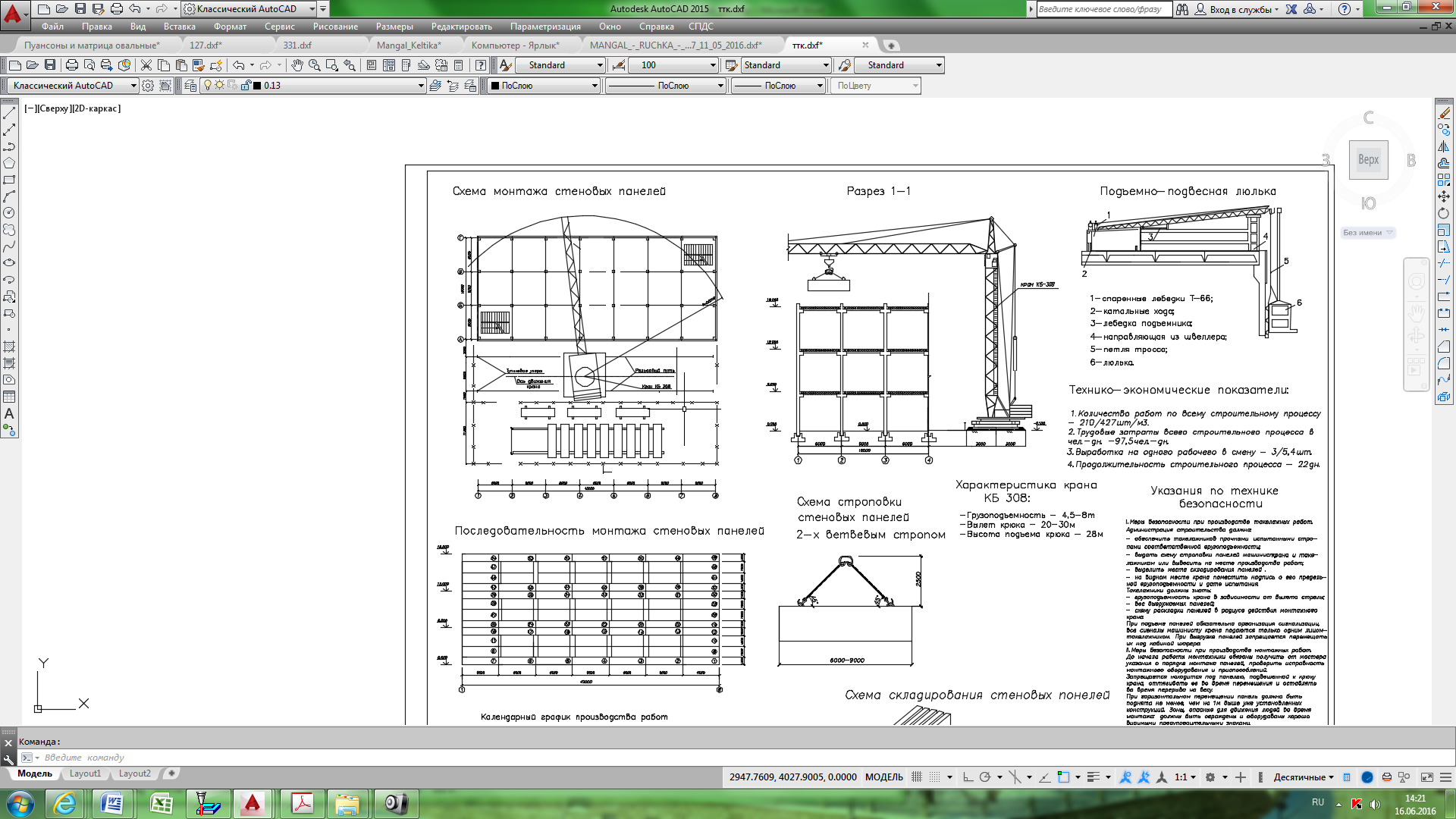
Task: Click the keyword search field in title bar
Action: [1103, 9]
